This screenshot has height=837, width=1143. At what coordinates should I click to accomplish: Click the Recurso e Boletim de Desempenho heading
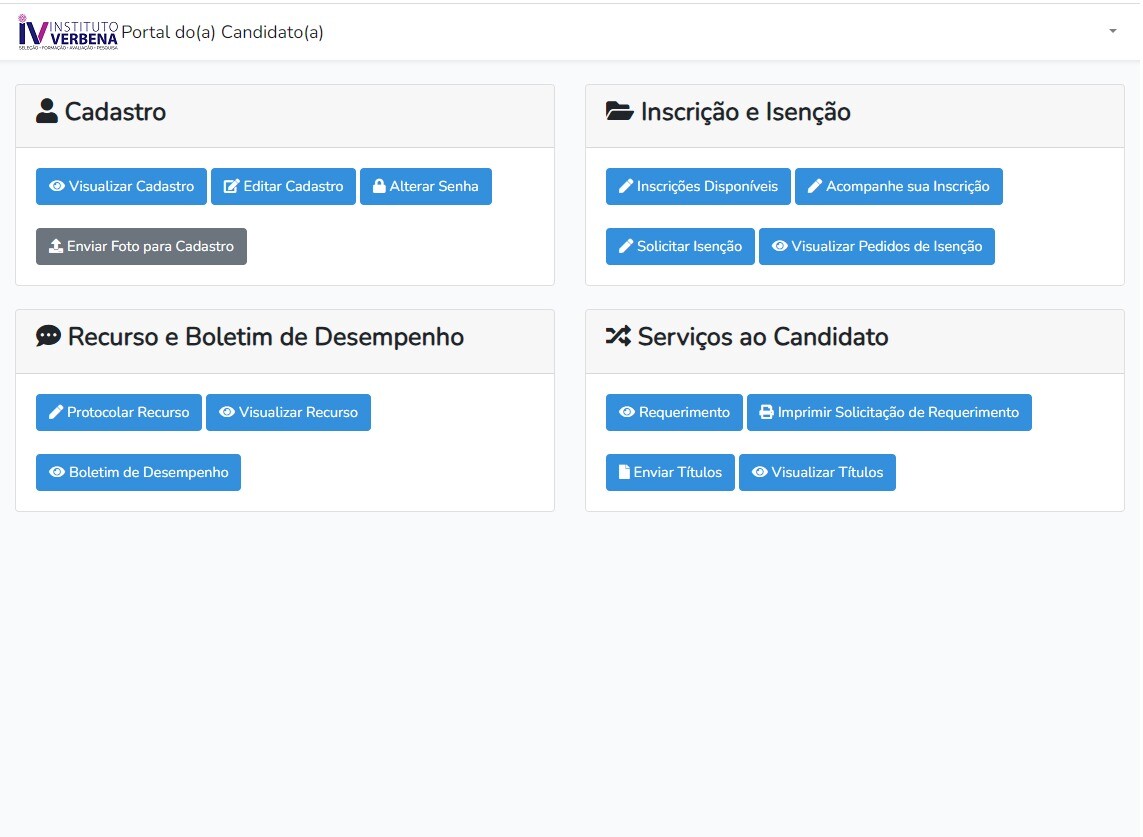[266, 337]
